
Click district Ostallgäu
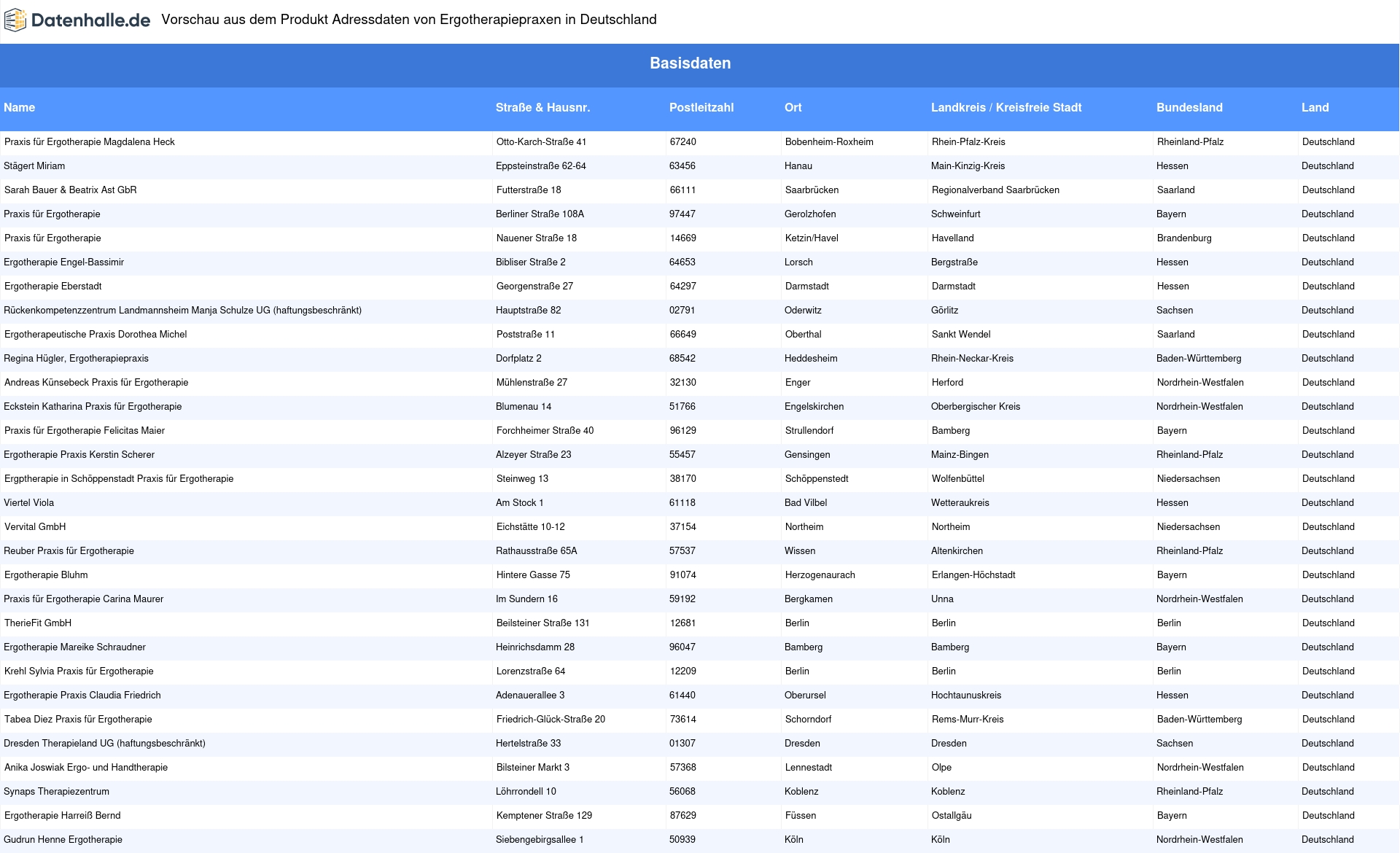952,816
